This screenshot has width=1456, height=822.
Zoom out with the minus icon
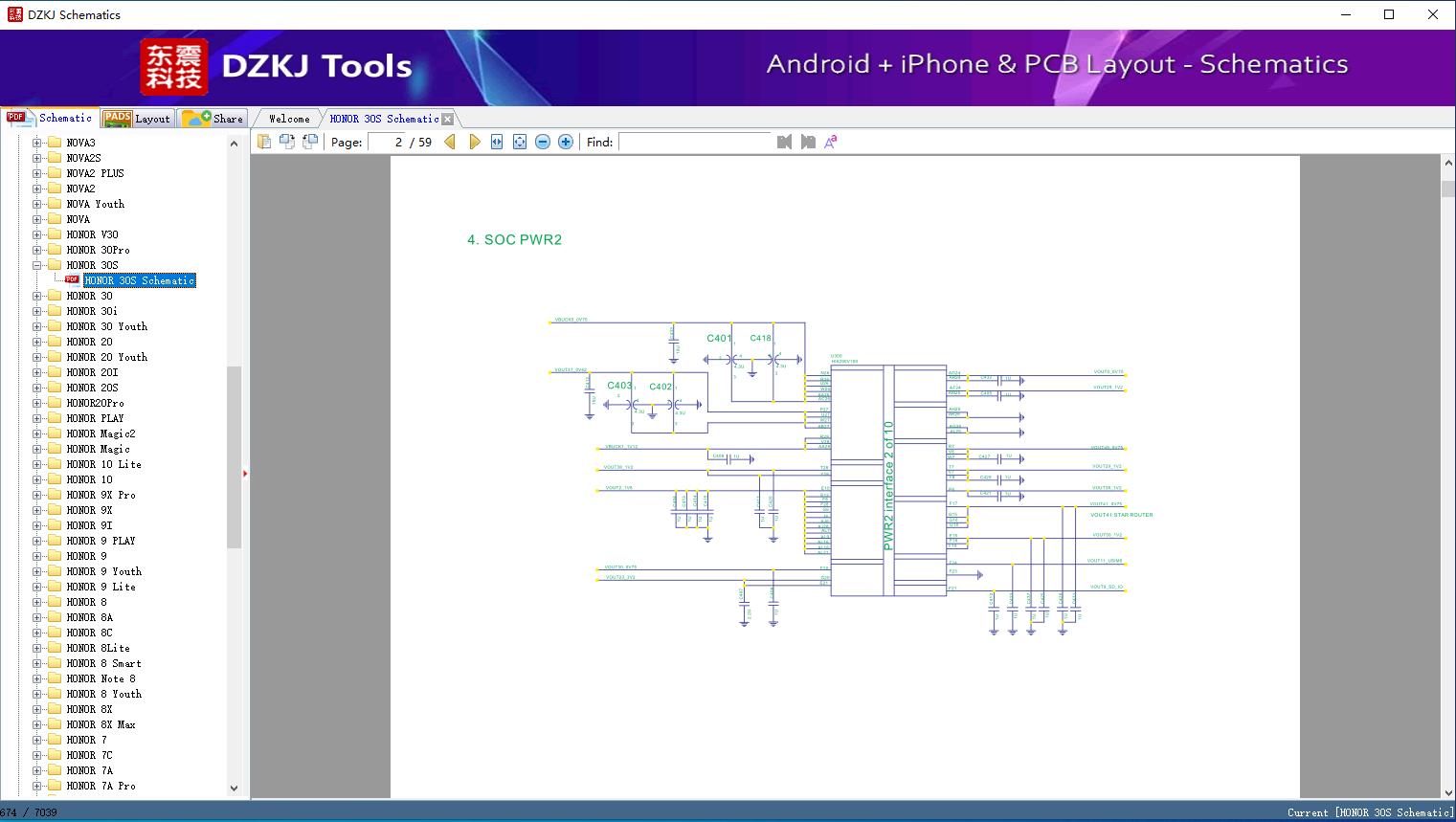543,142
